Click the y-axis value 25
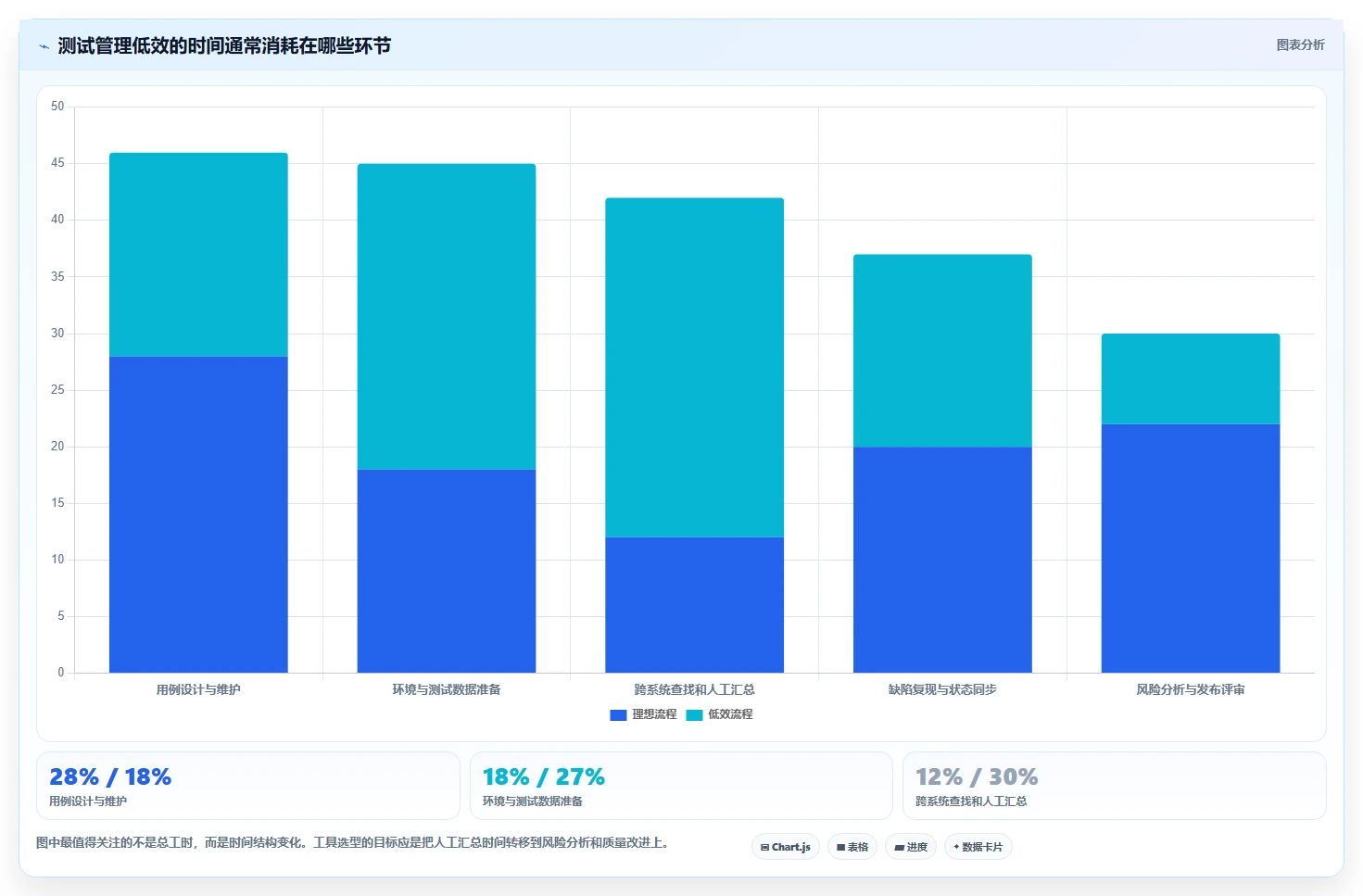Image resolution: width=1363 pixels, height=896 pixels. [57, 390]
